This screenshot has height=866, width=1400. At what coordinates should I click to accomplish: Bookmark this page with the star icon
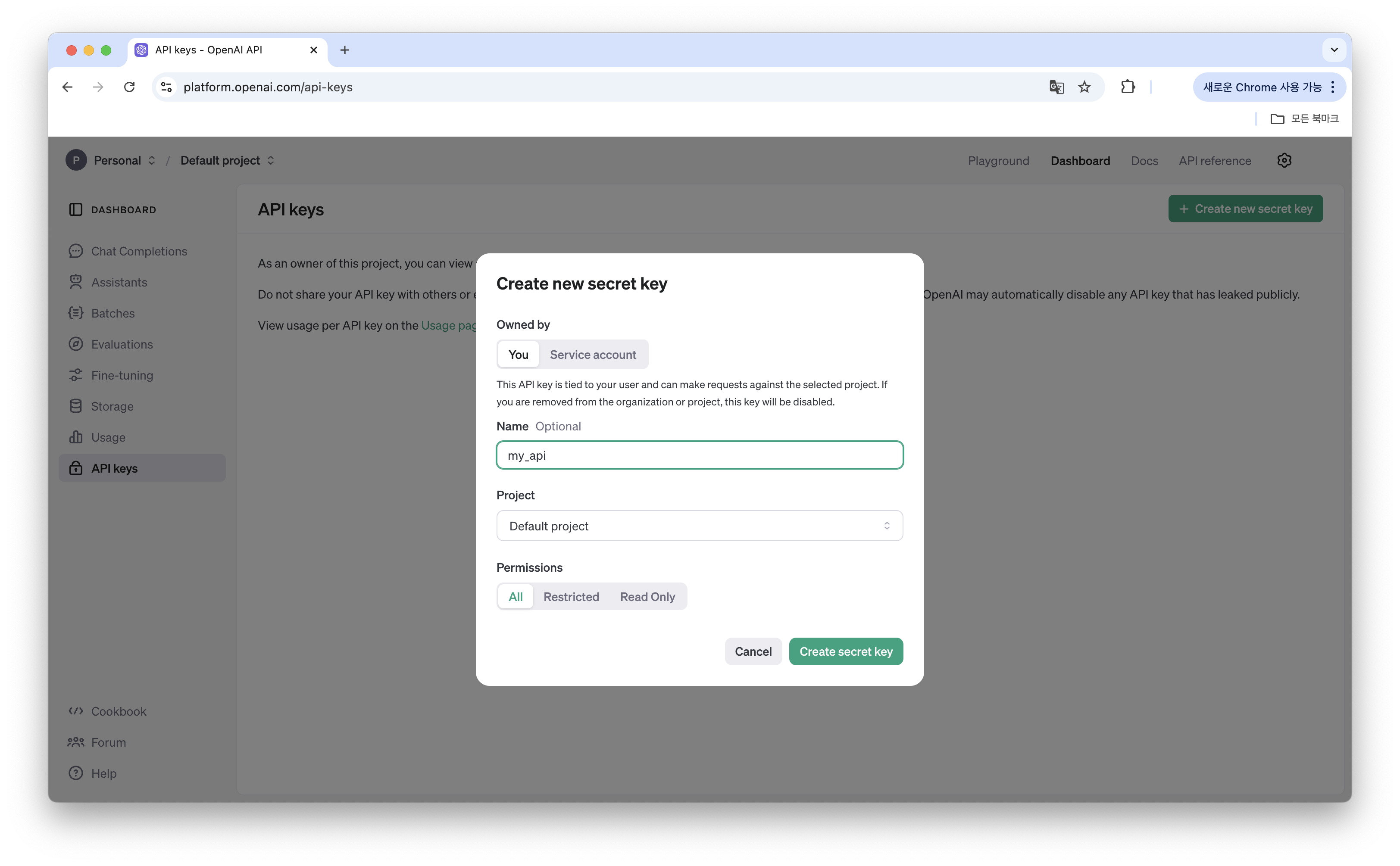tap(1084, 87)
